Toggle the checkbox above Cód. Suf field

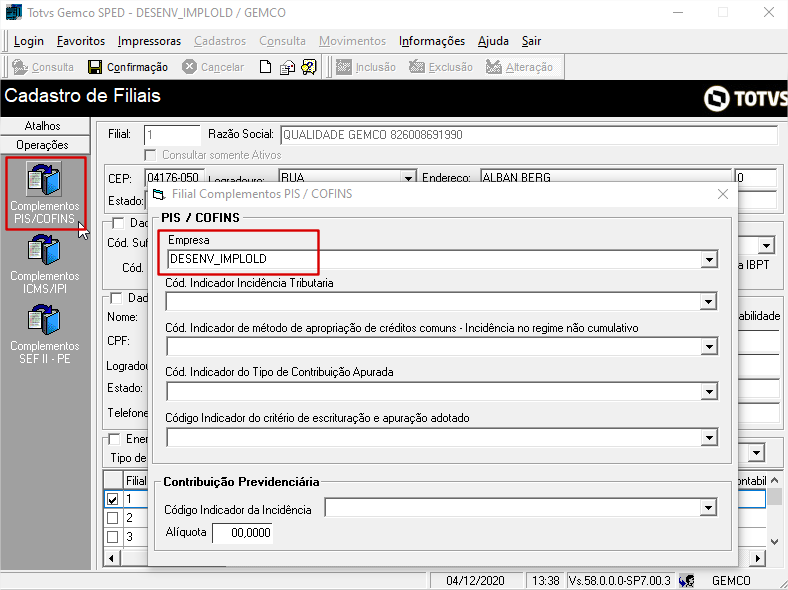119,223
